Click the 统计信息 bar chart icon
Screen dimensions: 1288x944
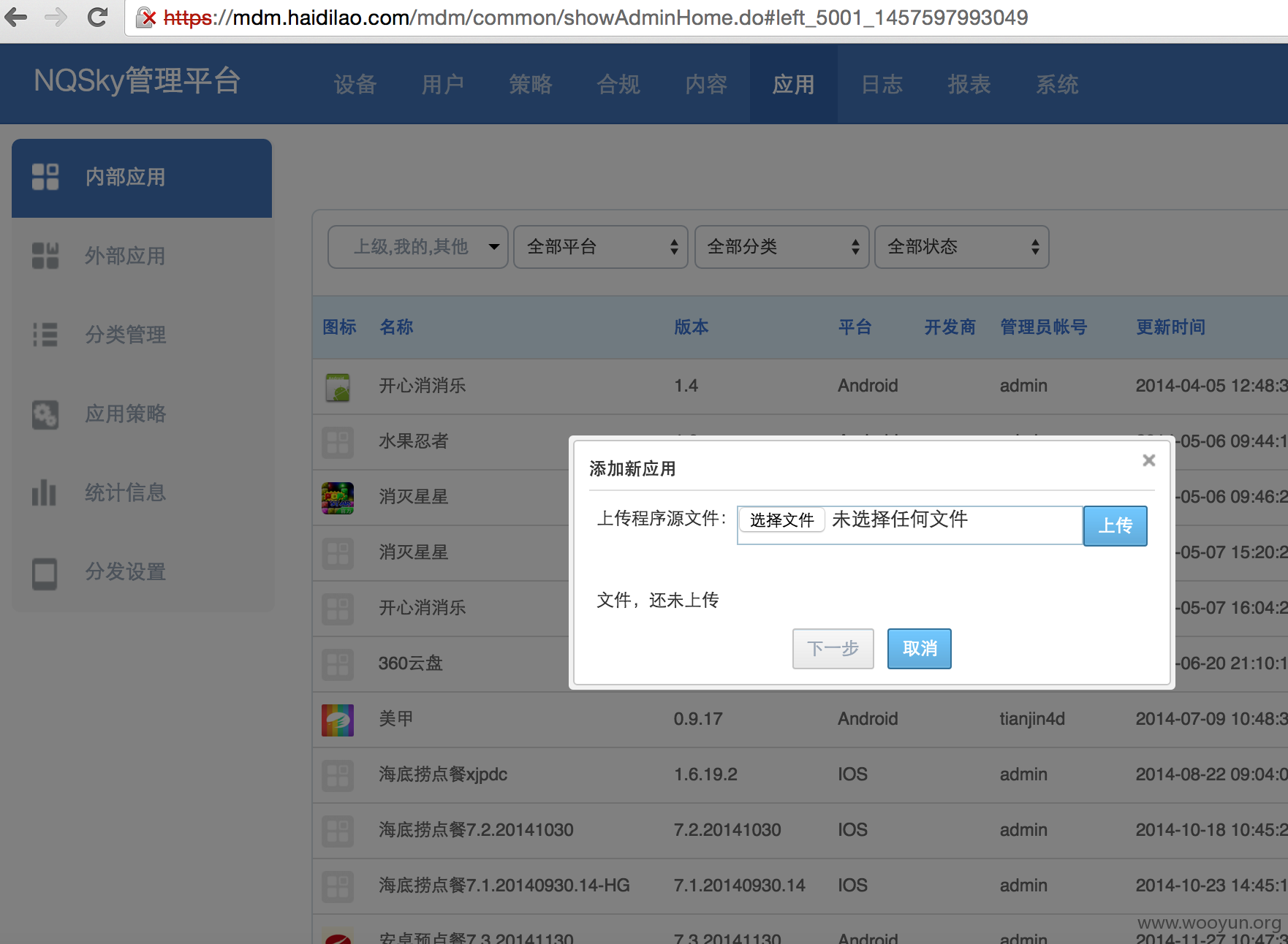(x=44, y=492)
